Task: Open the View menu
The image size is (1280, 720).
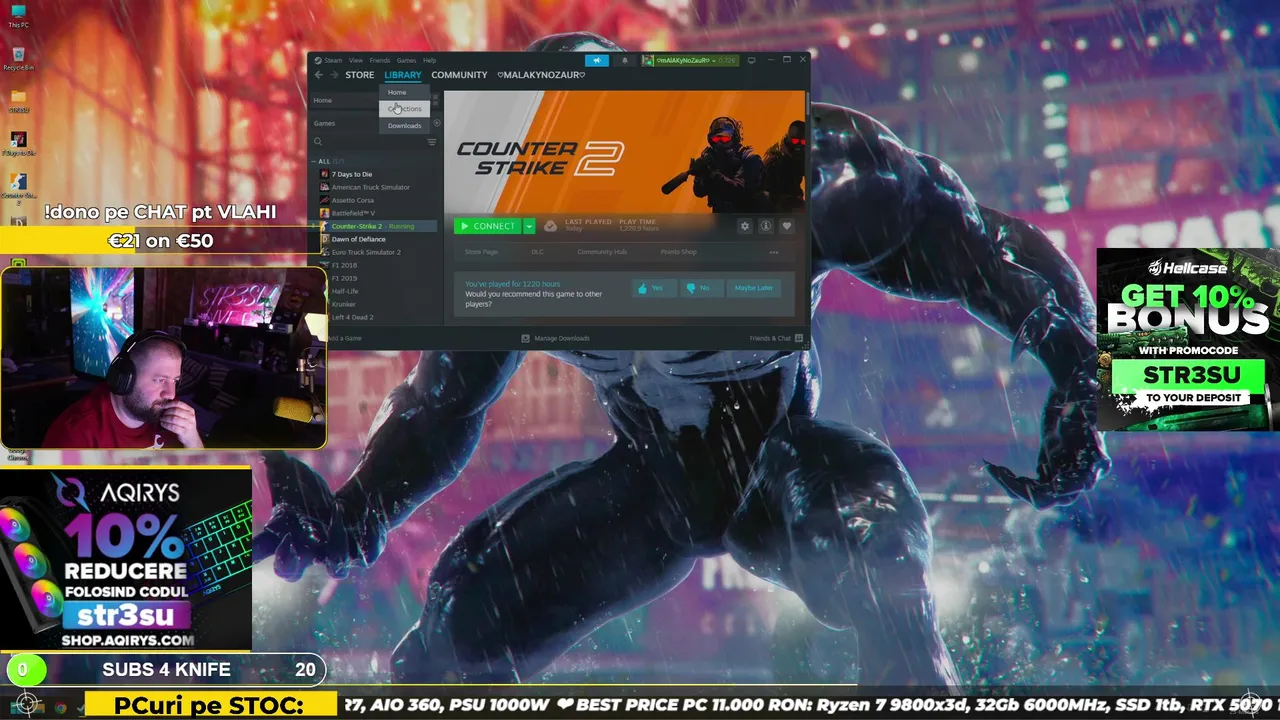Action: pos(355,60)
